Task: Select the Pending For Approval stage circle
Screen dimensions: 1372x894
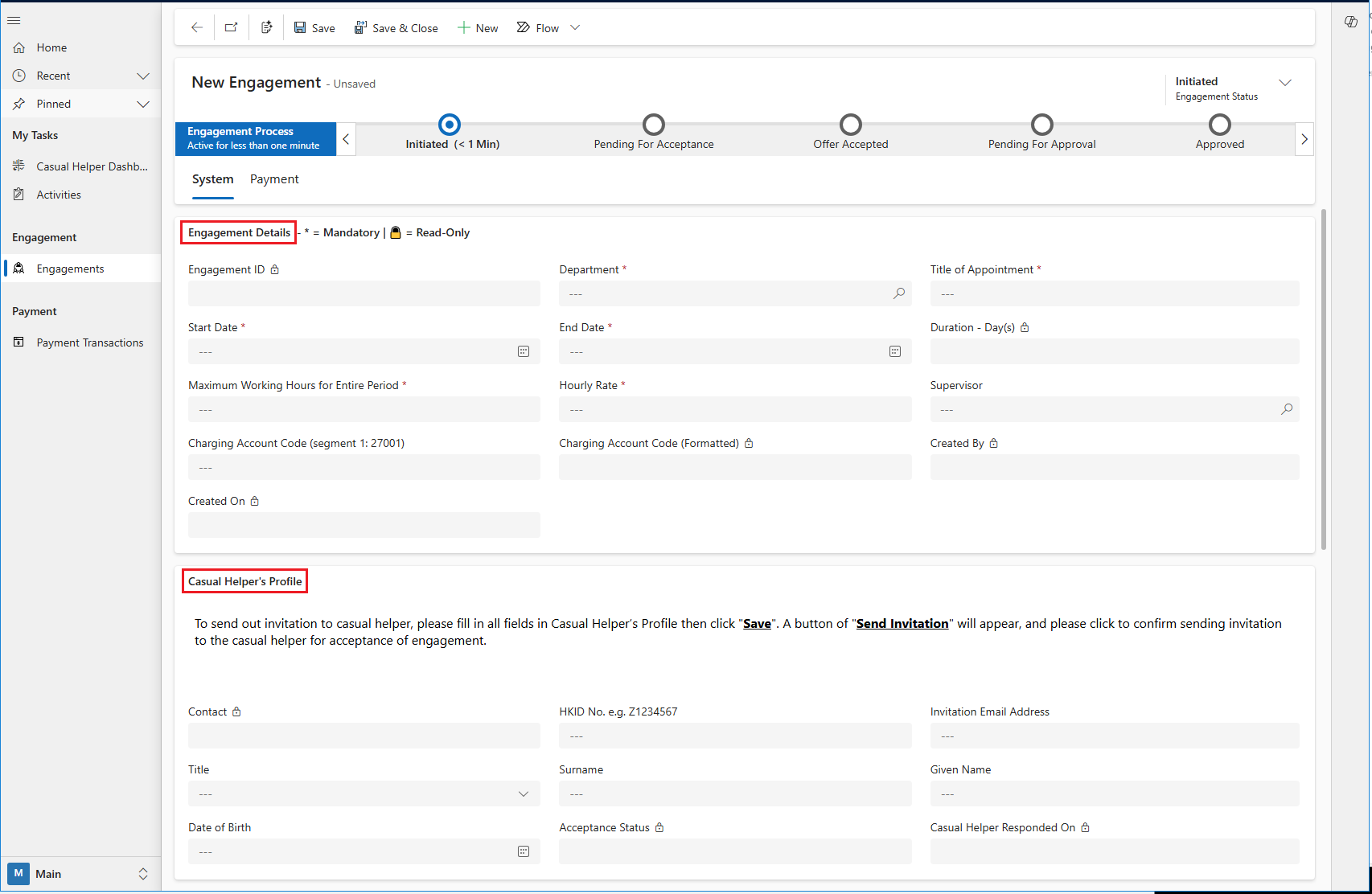Action: [x=1041, y=125]
